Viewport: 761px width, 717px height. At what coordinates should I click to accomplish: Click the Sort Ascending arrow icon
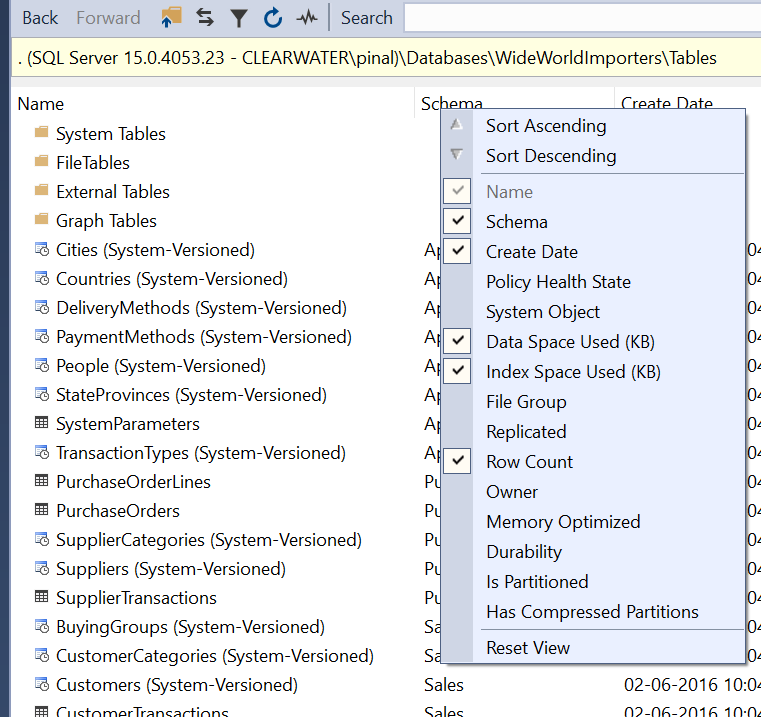(x=456, y=125)
